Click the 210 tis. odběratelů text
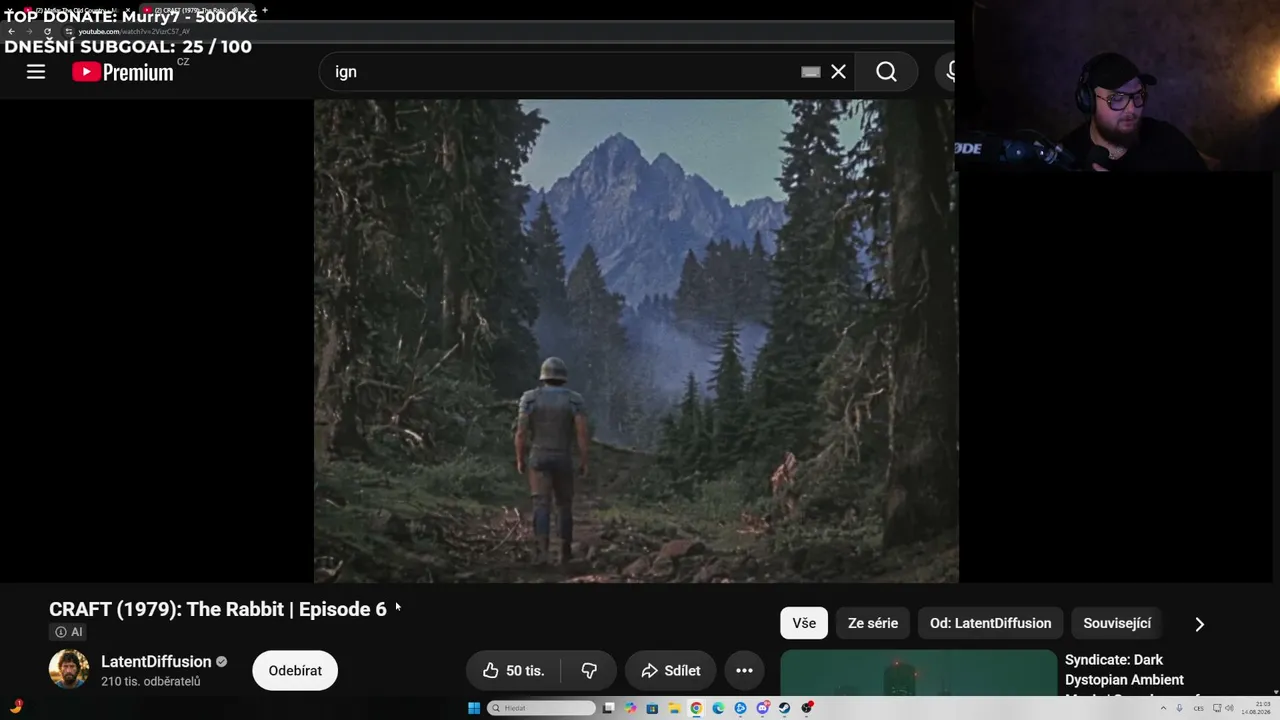Screen dimensions: 1280x720 [151, 682]
